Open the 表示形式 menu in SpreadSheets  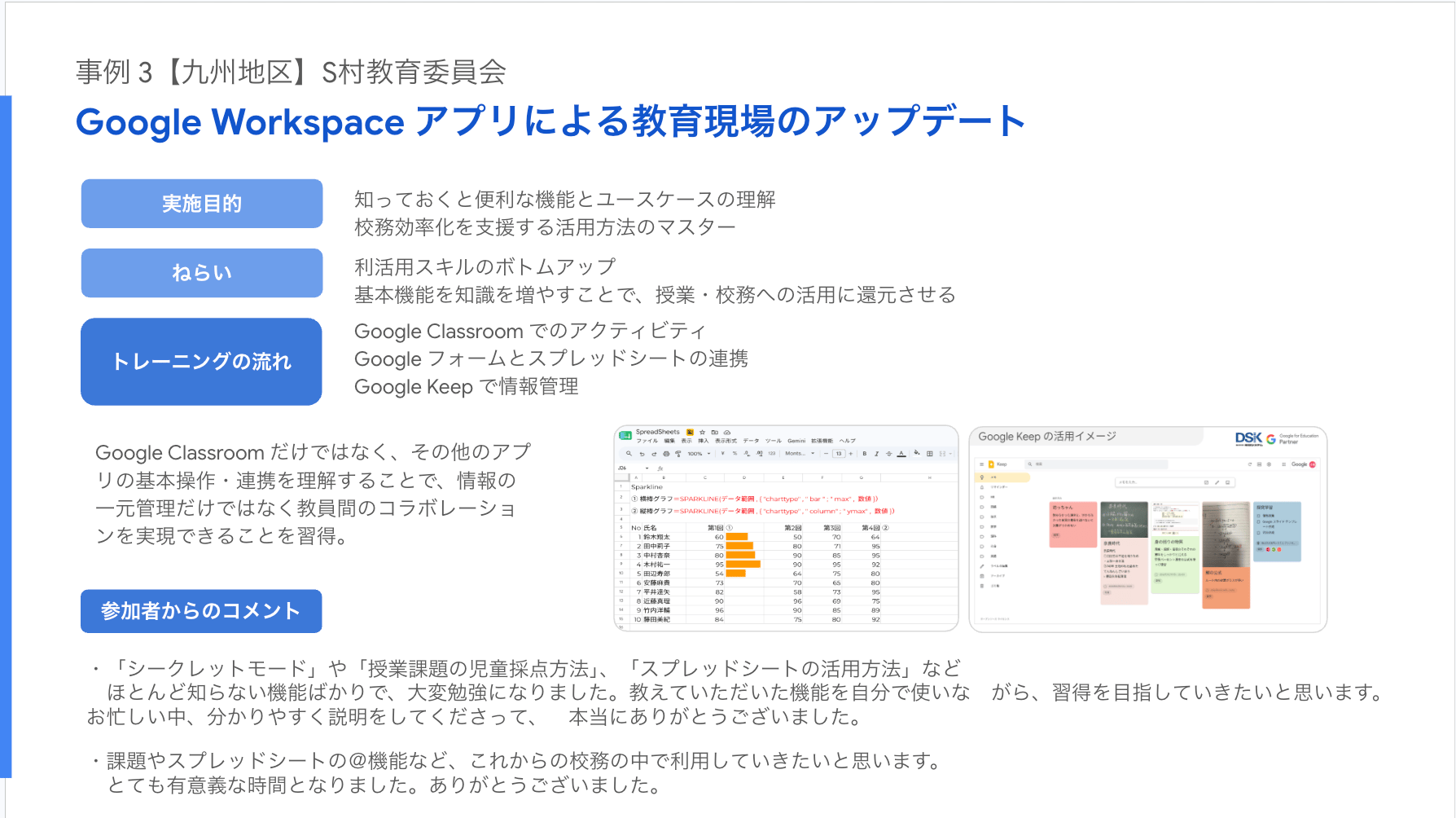click(726, 441)
